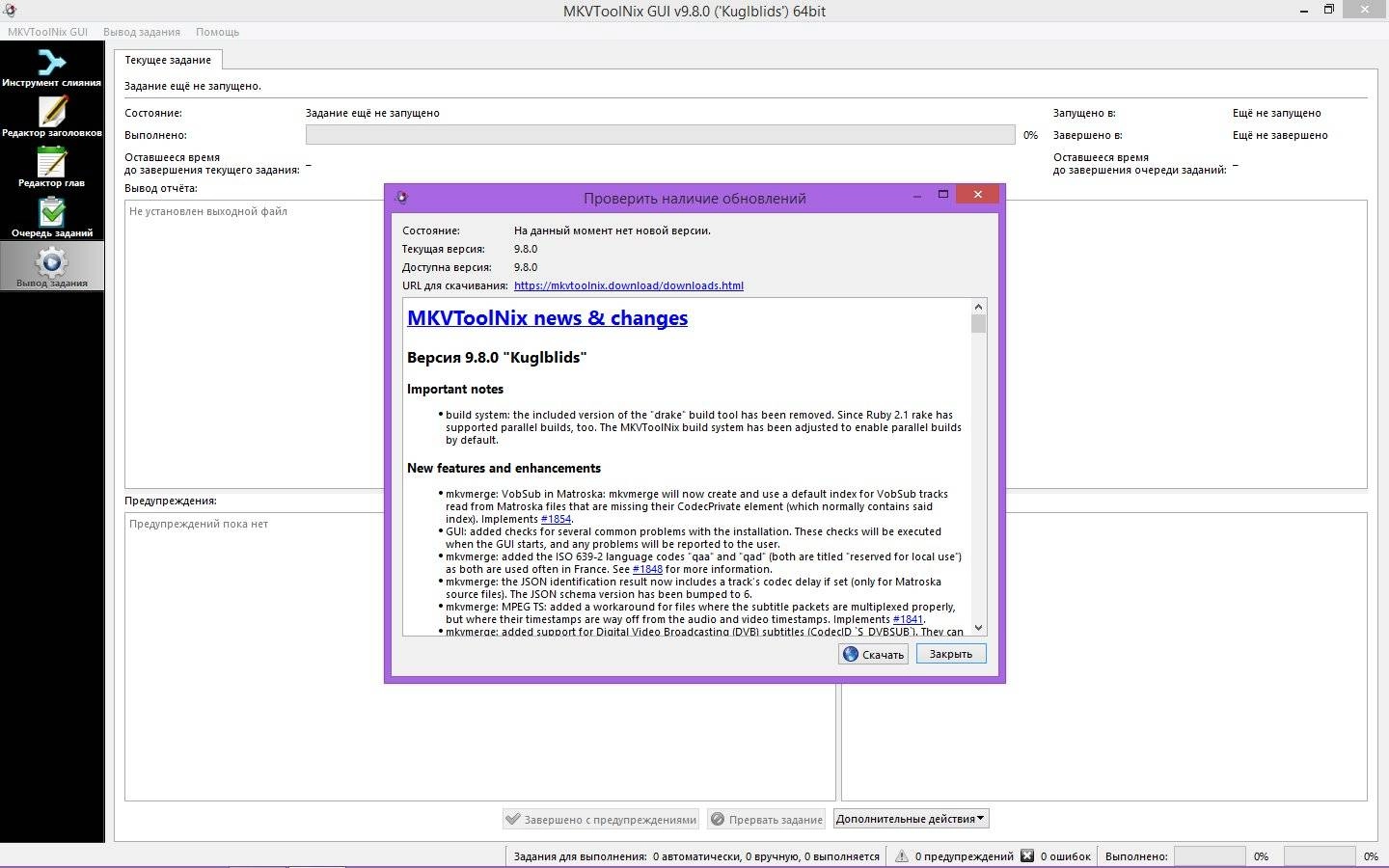Viewport: 1389px width, 868px height.
Task: Click the second status bar progress bar
Action: (x=1320, y=856)
